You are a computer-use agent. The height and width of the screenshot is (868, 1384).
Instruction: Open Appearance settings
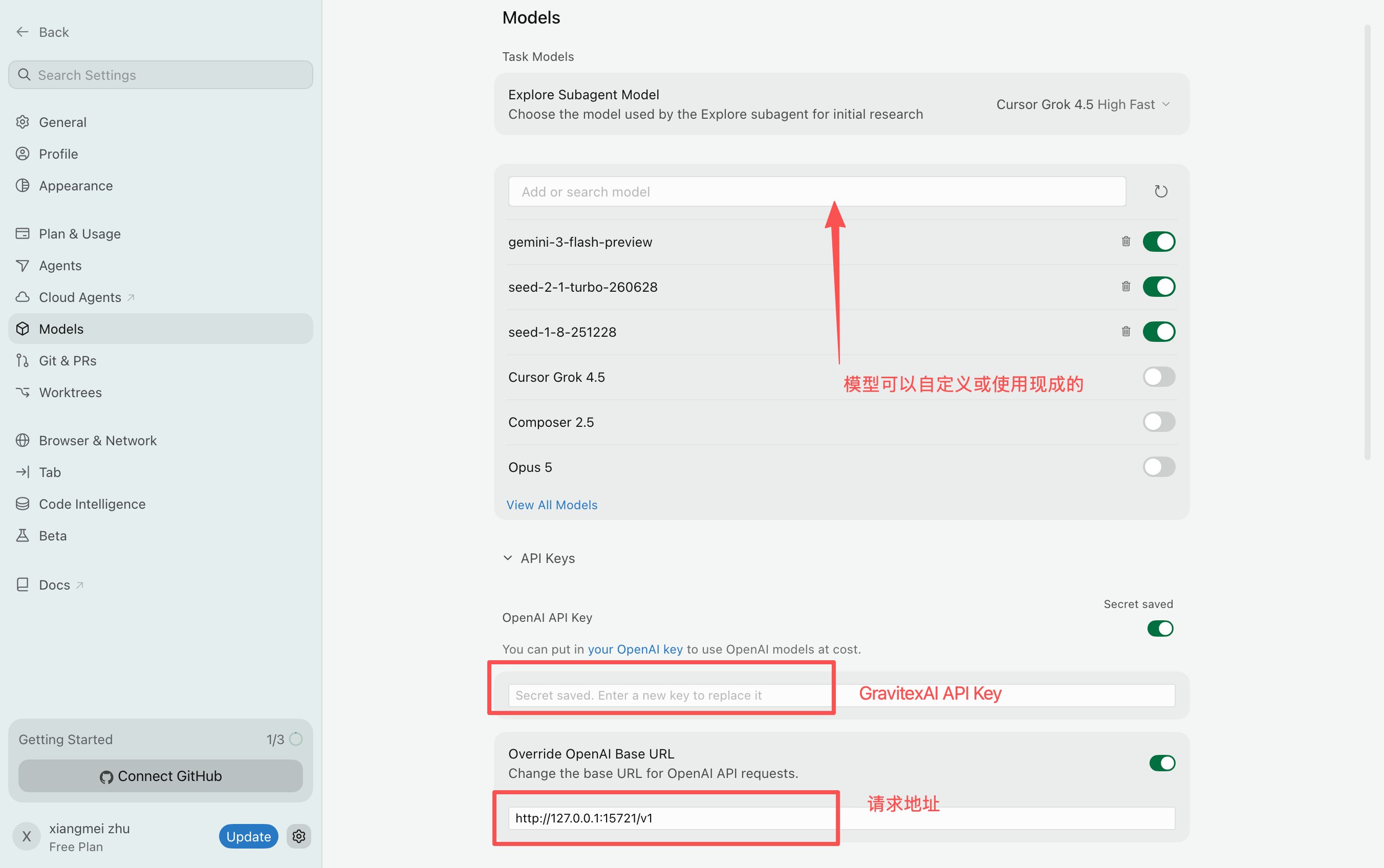click(161, 185)
